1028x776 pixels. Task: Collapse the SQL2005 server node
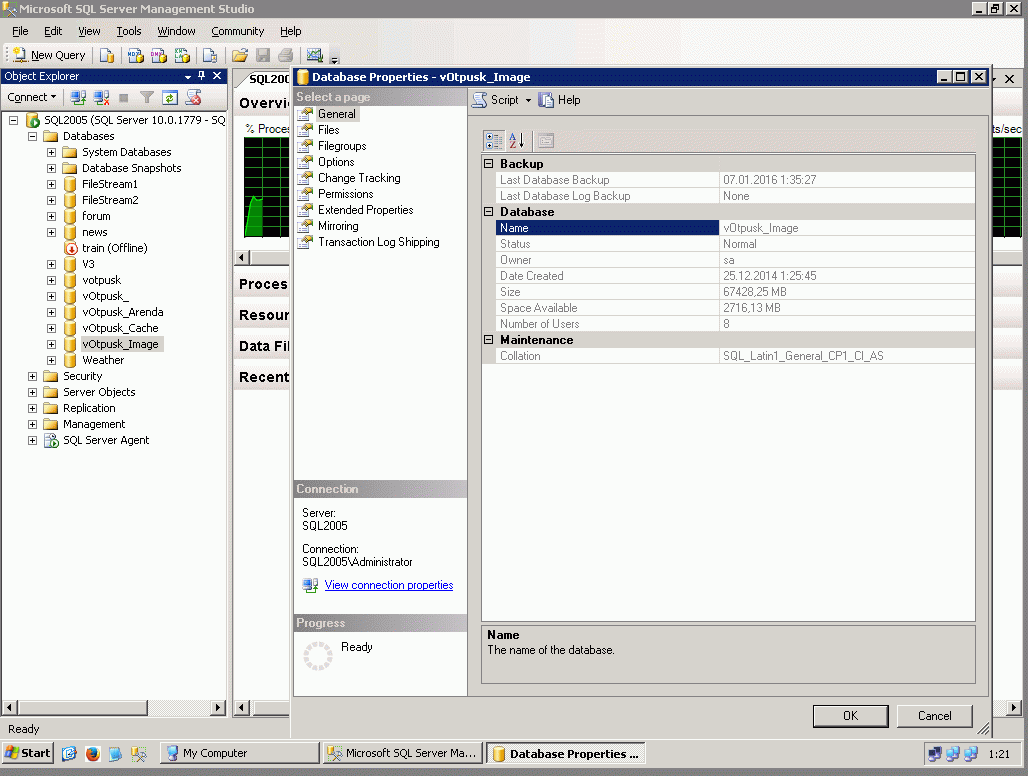(x=13, y=121)
